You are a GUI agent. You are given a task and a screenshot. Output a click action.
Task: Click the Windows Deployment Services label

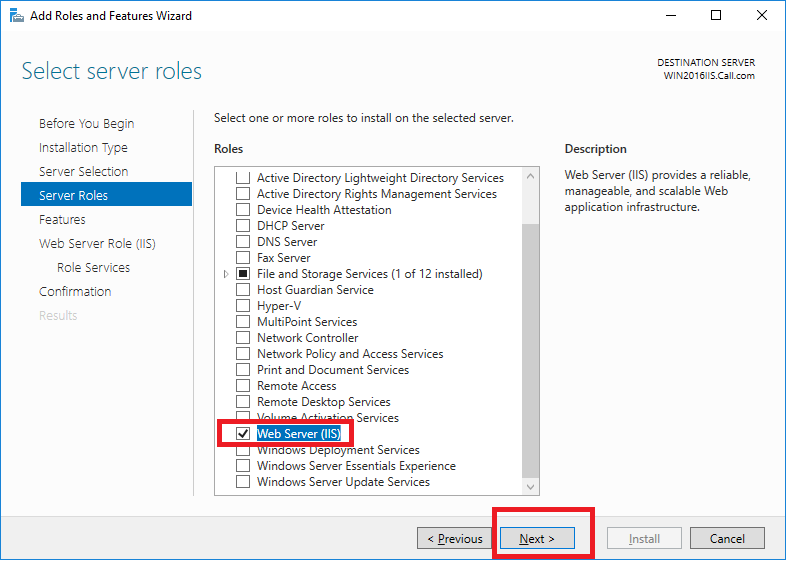(x=338, y=450)
